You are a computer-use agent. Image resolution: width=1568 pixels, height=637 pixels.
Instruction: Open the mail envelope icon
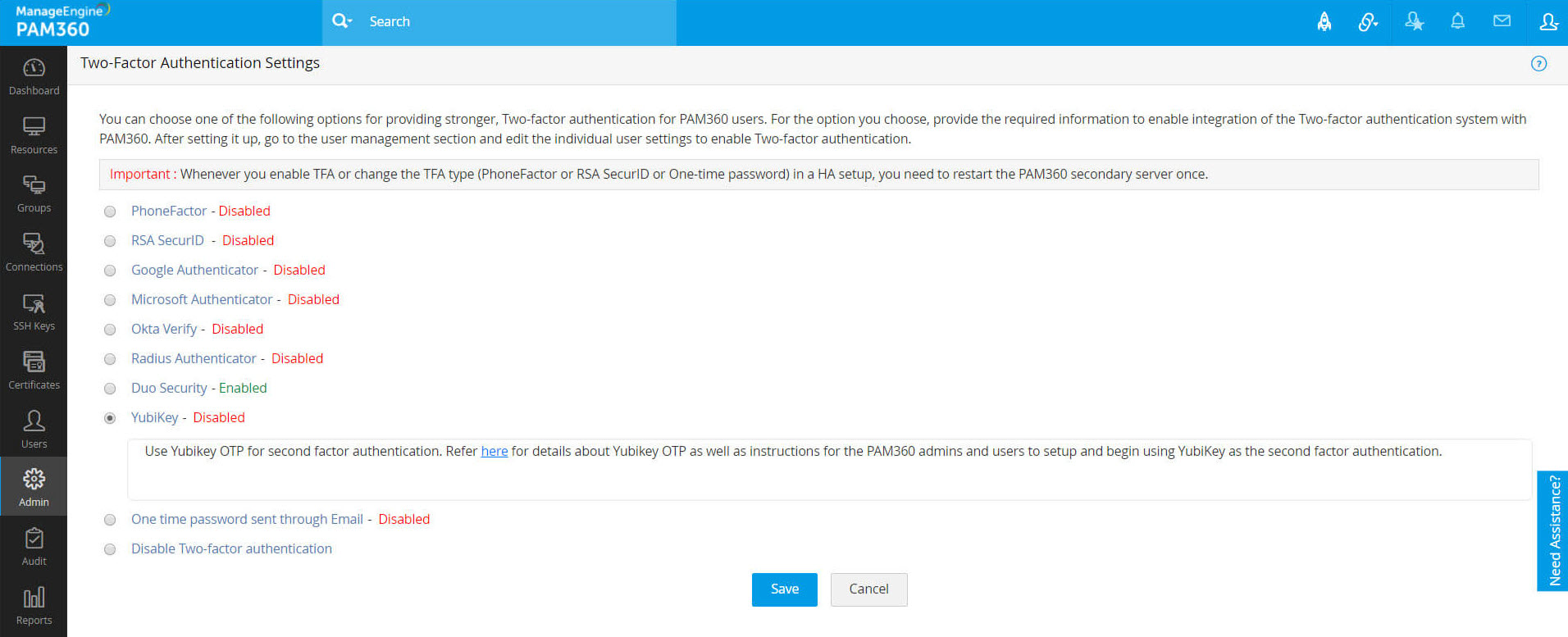1502,21
